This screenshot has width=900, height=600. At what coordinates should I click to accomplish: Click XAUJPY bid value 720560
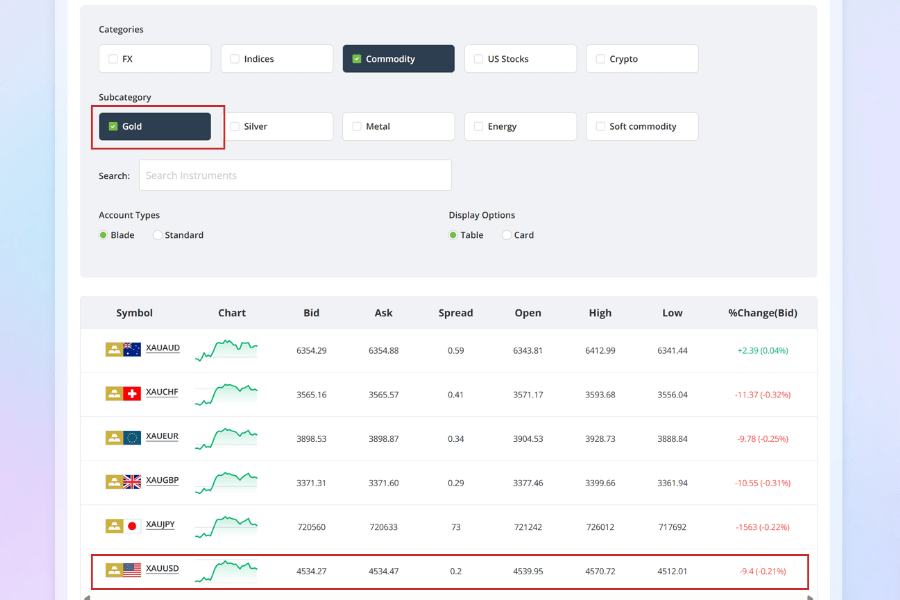coord(311,527)
